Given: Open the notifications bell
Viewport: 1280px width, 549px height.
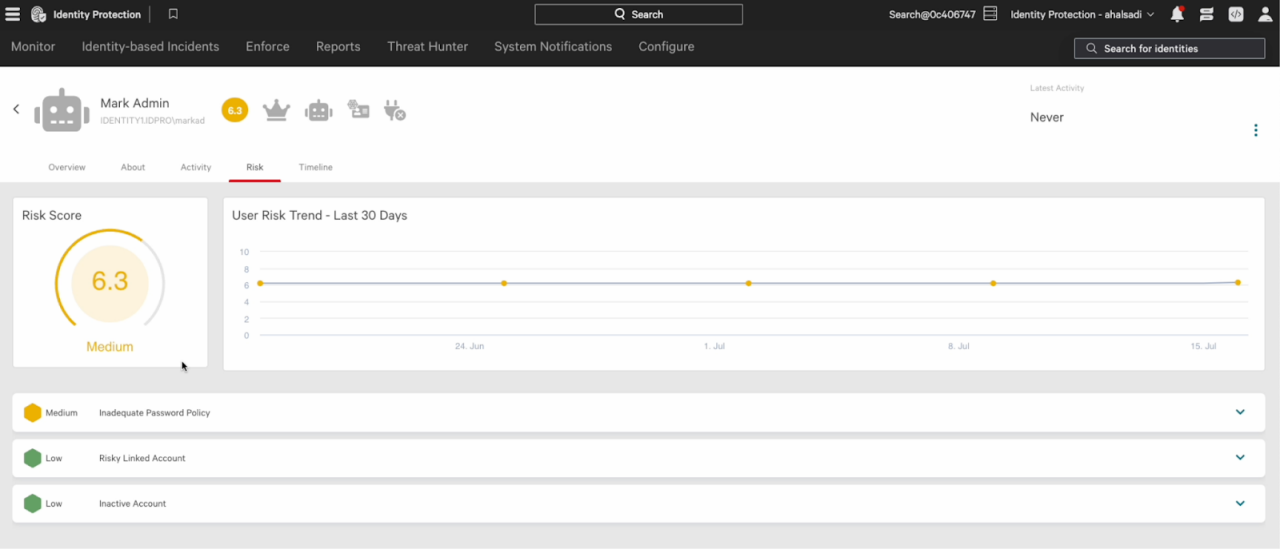Looking at the screenshot, I should point(1177,14).
